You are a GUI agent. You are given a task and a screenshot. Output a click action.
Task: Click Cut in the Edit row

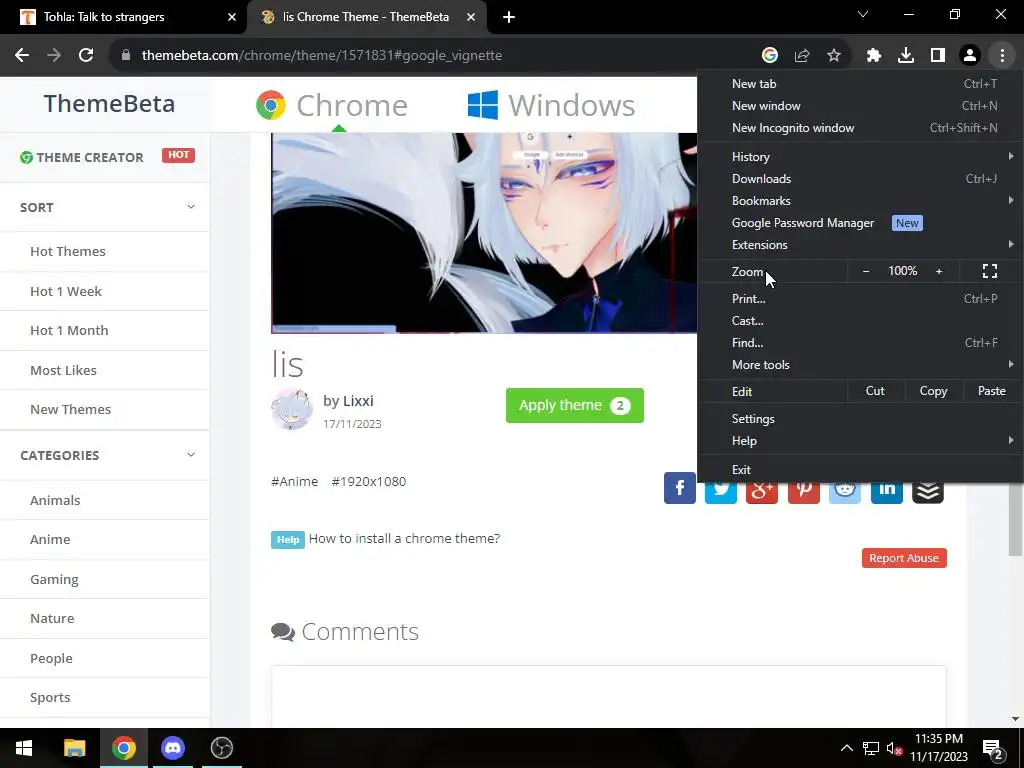point(875,391)
